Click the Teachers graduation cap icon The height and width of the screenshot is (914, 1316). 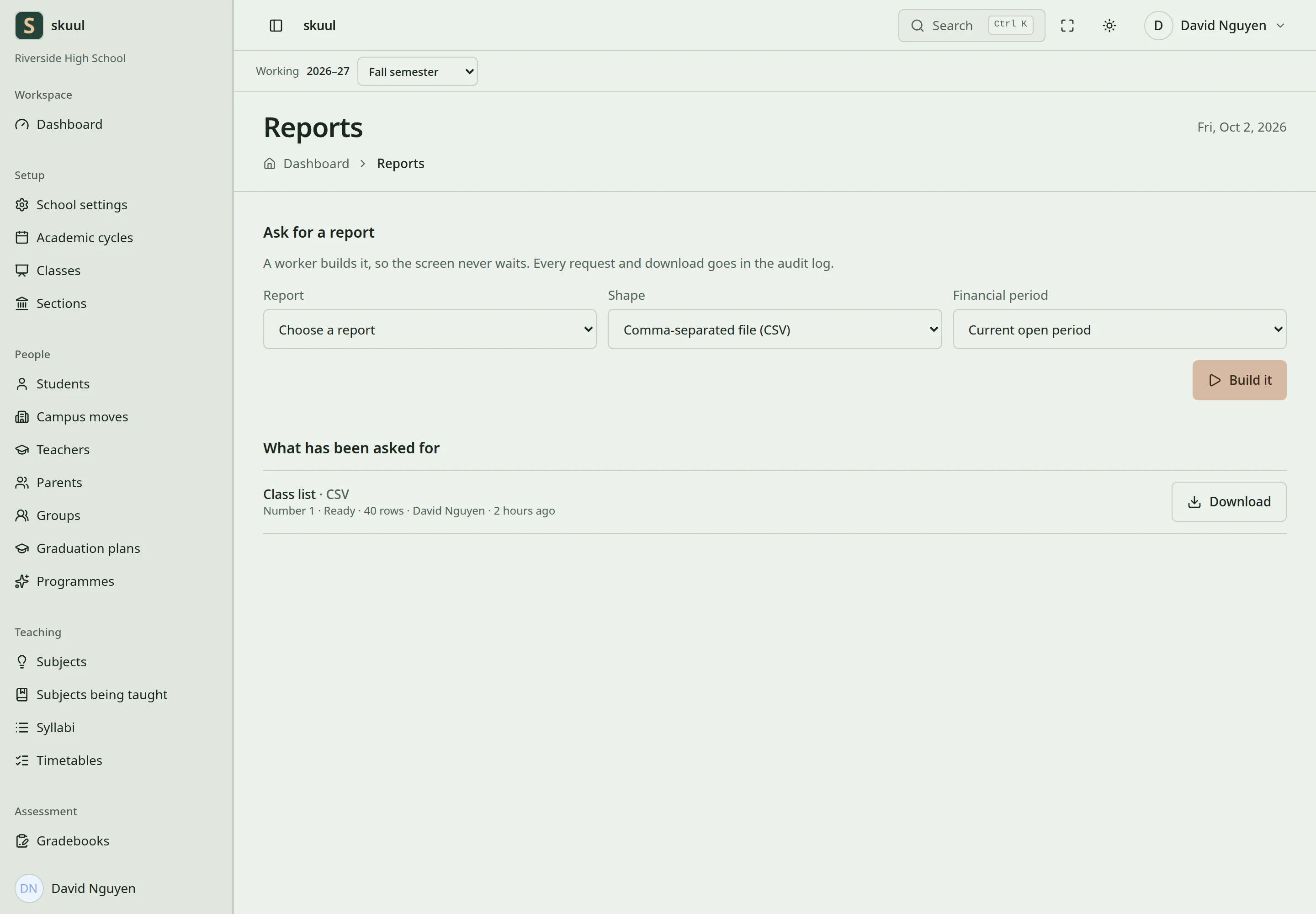[x=22, y=450]
